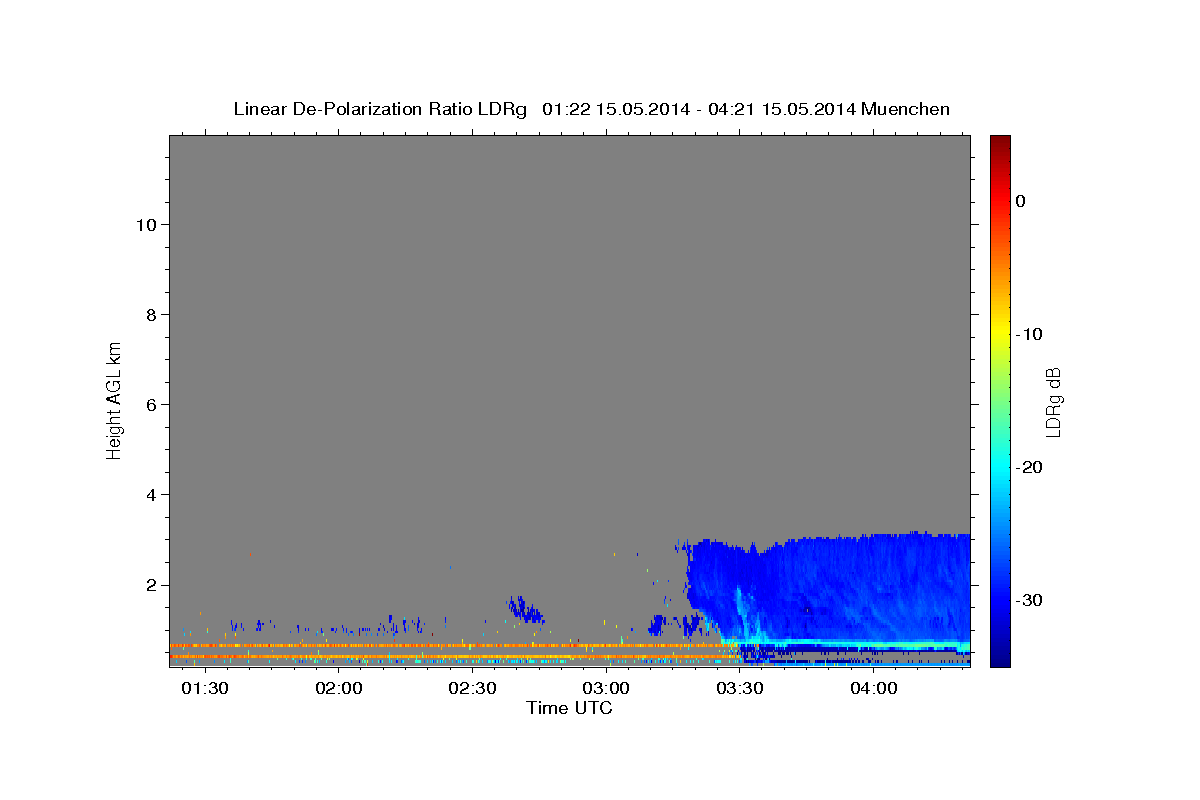Click the Time UTC axis title
The height and width of the screenshot is (800, 1200).
point(569,708)
